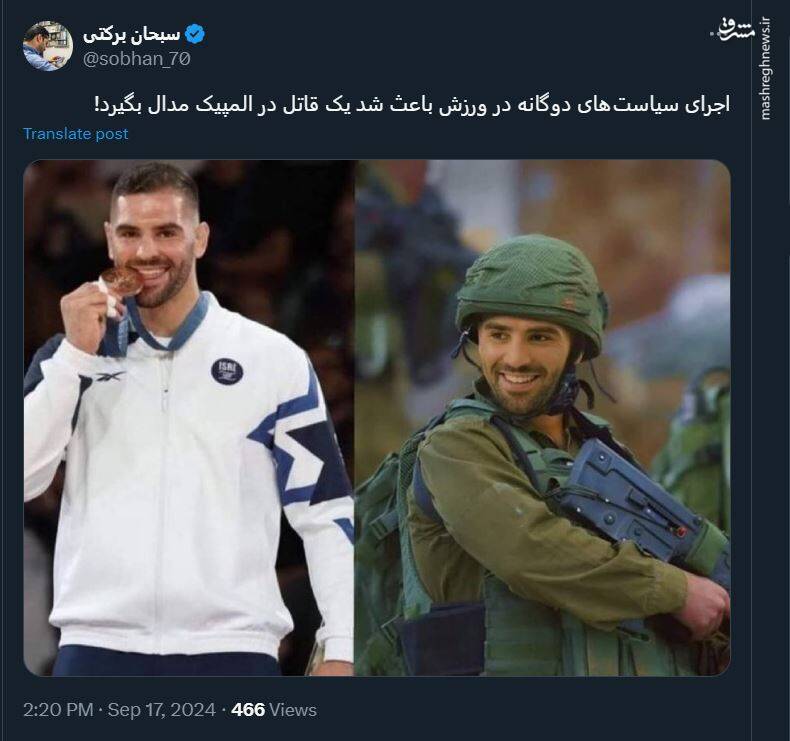Click the Translate post link
Image resolution: width=790 pixels, height=741 pixels.
(76, 133)
